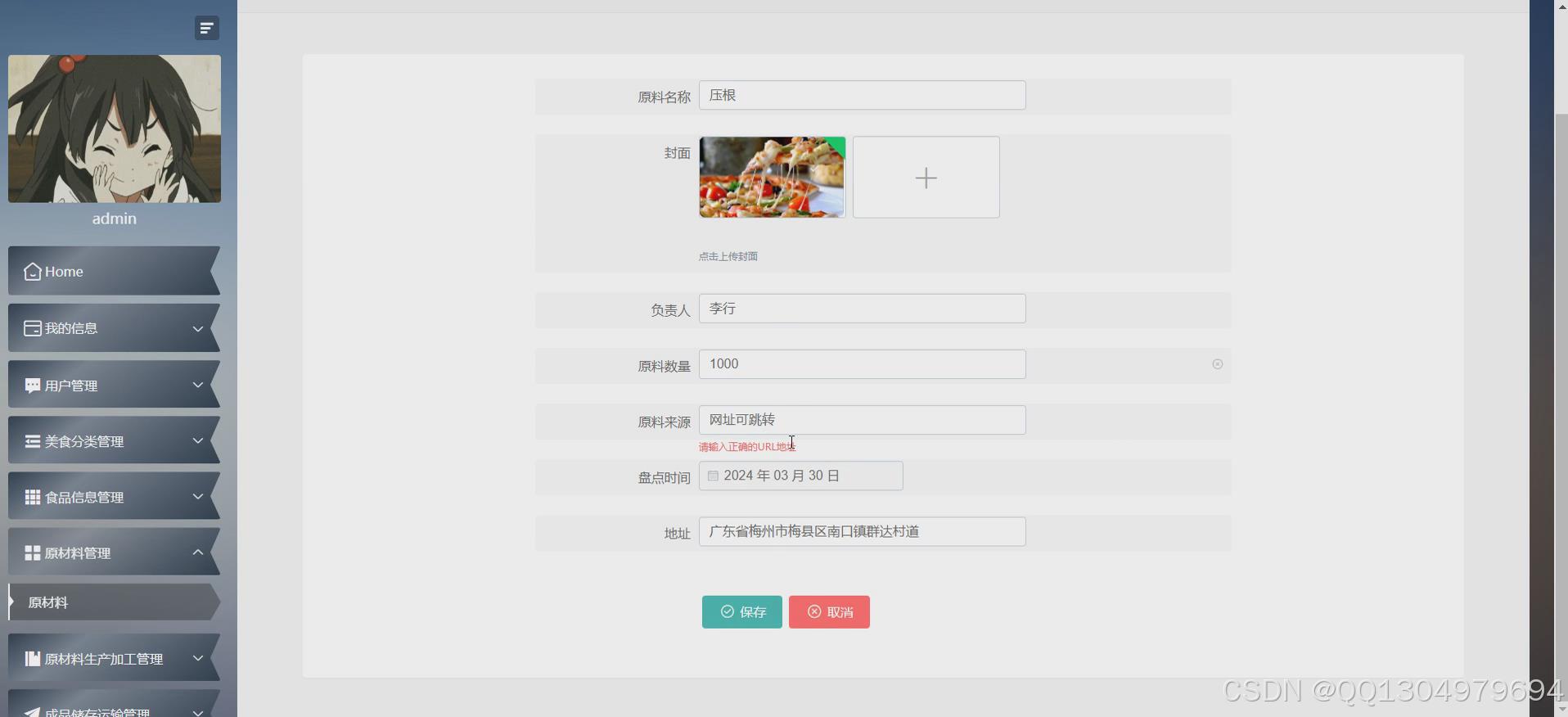1568x717 pixels.
Task: Expand 原材料生产加工管理 chevron arrow
Action: [197, 657]
